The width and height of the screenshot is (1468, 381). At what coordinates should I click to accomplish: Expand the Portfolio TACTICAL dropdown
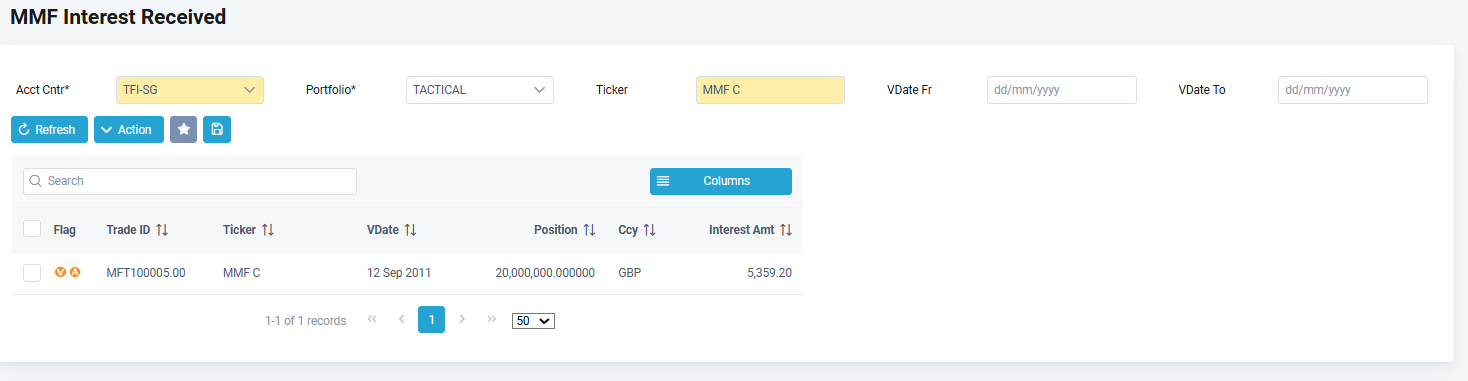(480, 90)
